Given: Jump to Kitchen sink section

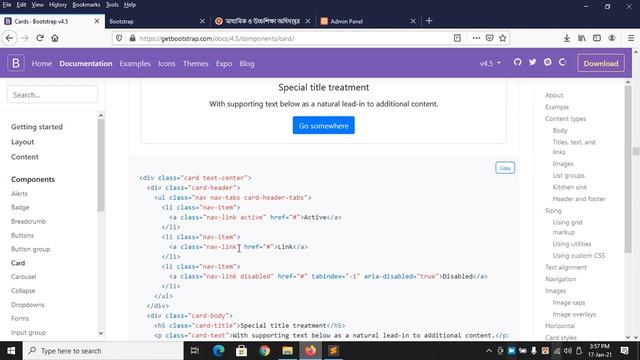Looking at the screenshot, I should (x=569, y=187).
